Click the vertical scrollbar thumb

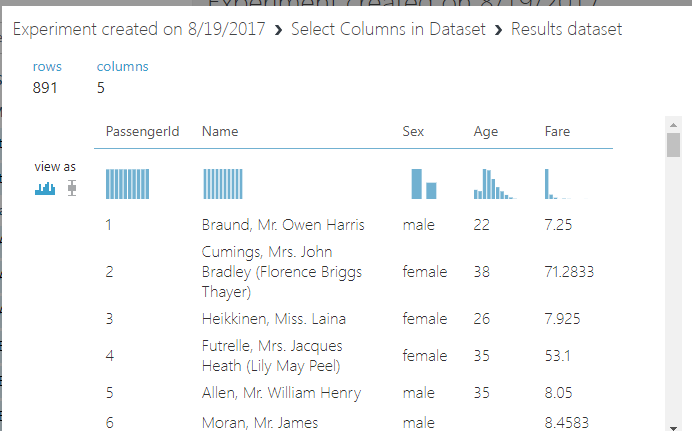click(673, 145)
